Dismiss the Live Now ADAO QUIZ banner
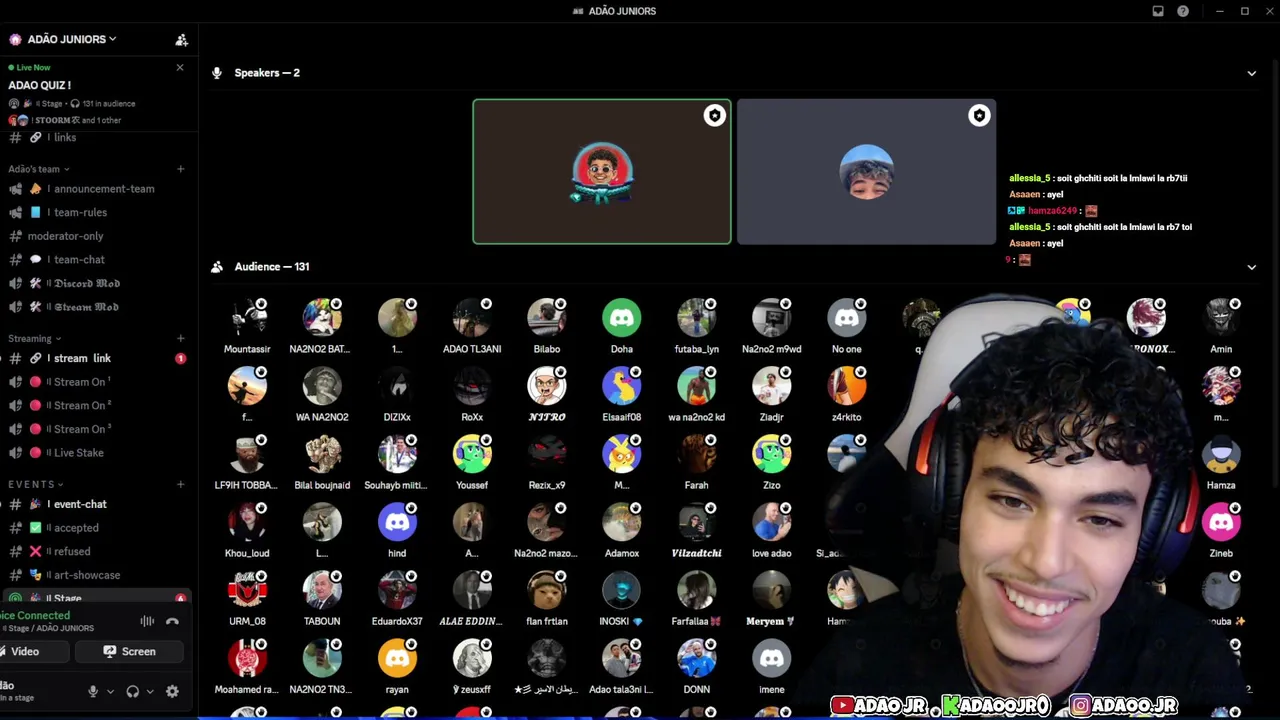Viewport: 1280px width, 720px height. (180, 67)
